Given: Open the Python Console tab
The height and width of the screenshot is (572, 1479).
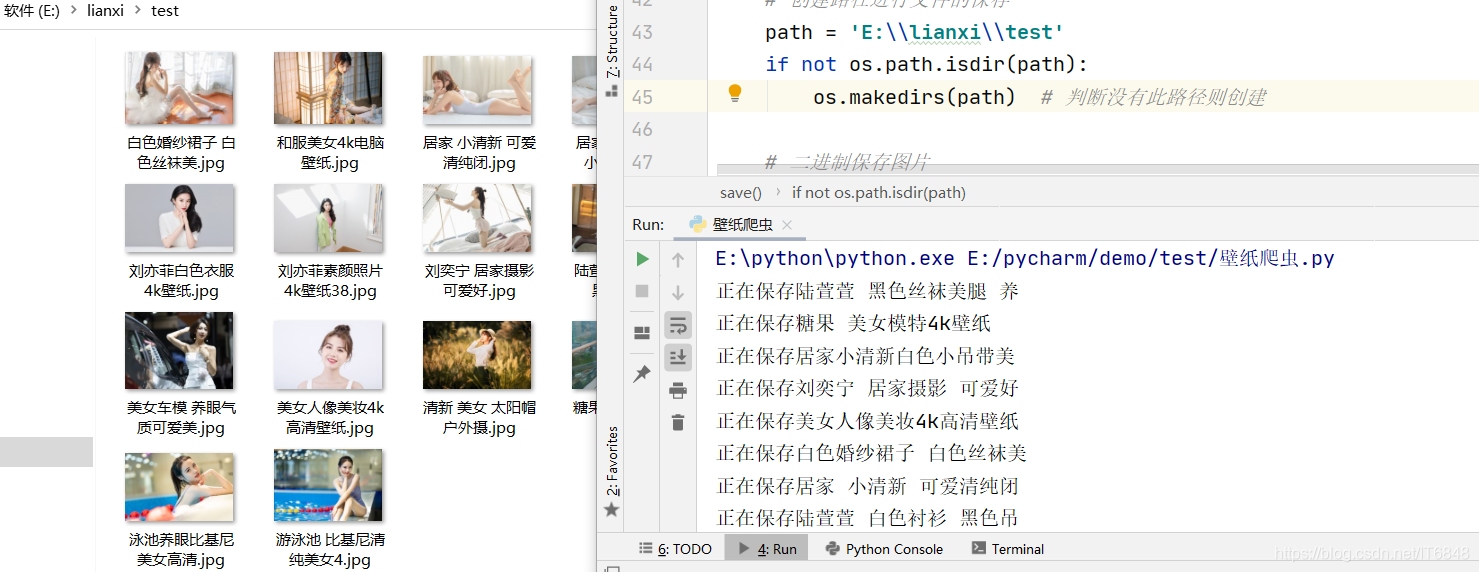Looking at the screenshot, I should tap(884, 549).
